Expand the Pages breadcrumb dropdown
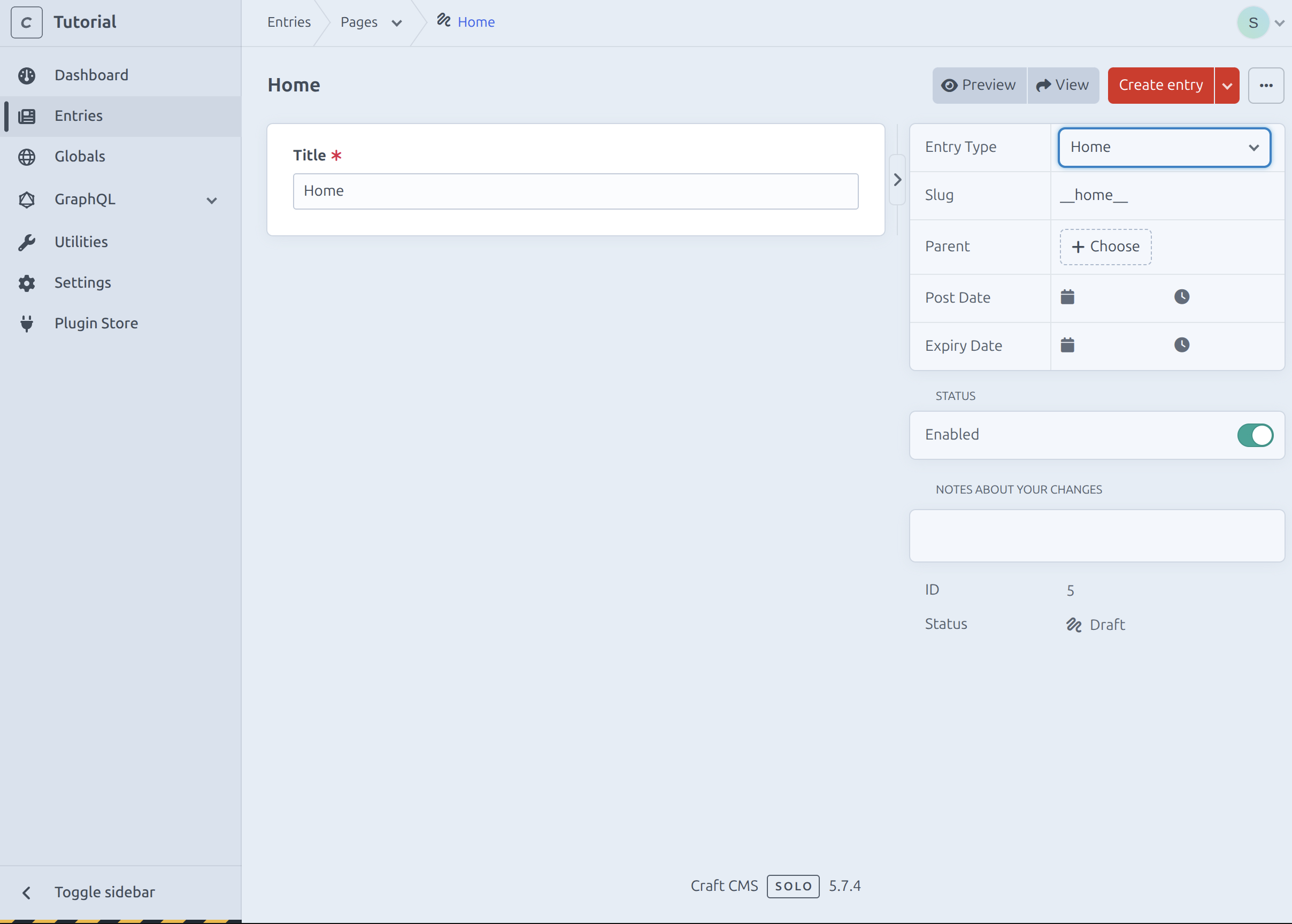 click(x=397, y=22)
